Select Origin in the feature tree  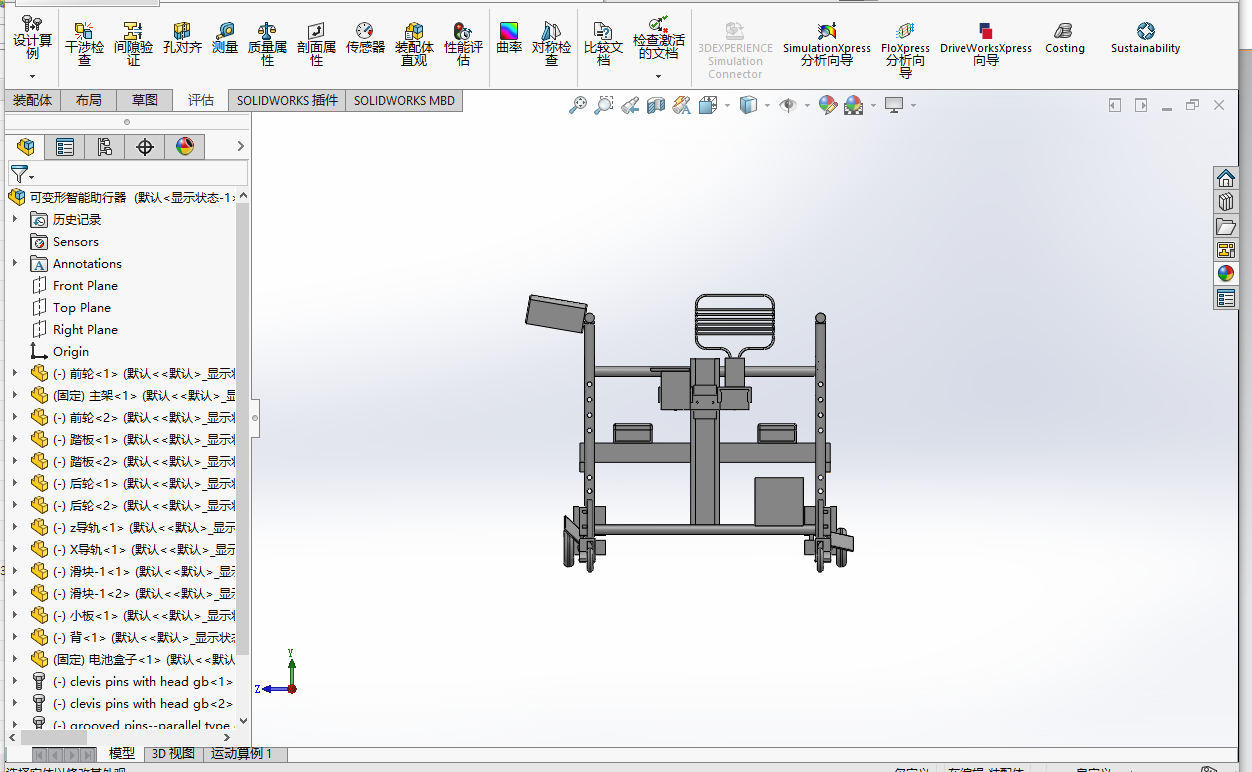coord(71,351)
